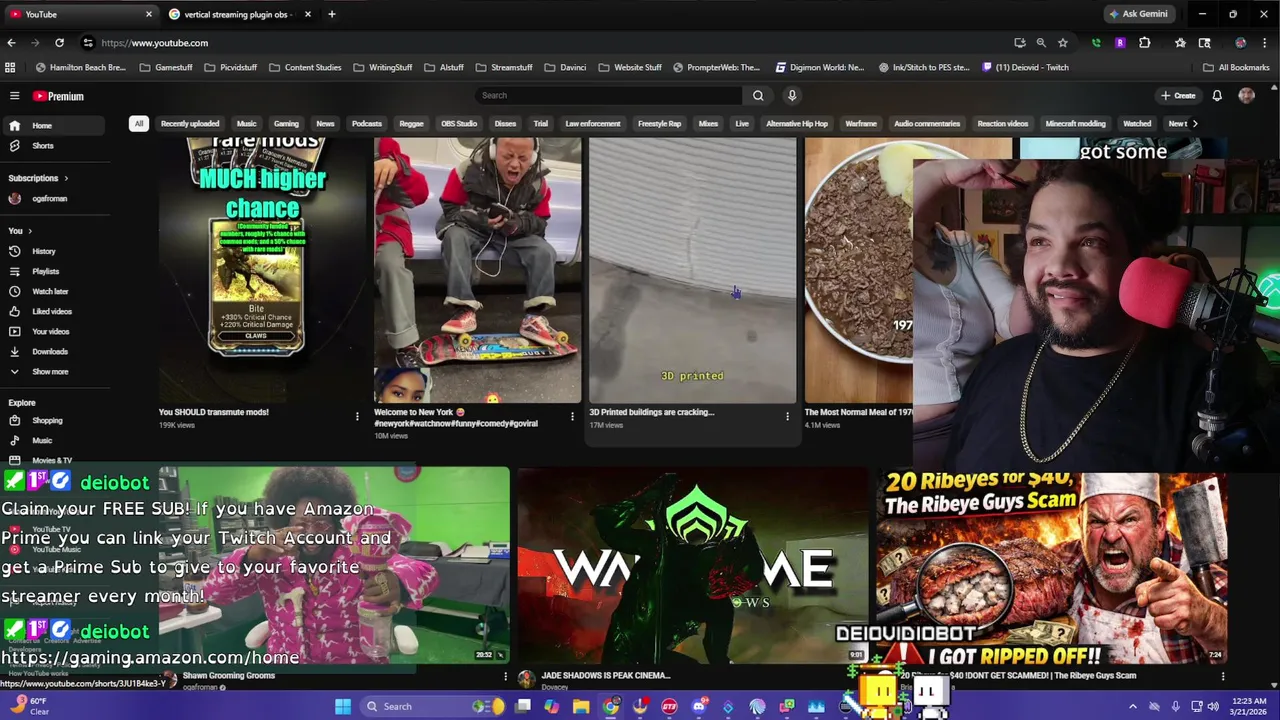1280x720 pixels.
Task: Open Discord from the taskbar
Action: click(699, 706)
